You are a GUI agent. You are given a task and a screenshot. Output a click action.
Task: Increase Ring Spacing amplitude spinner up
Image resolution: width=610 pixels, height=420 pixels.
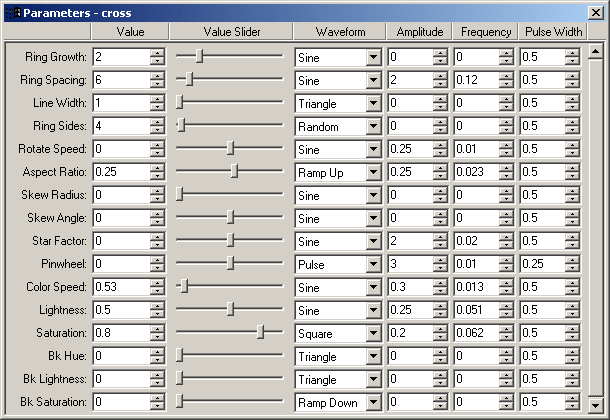(x=440, y=76)
